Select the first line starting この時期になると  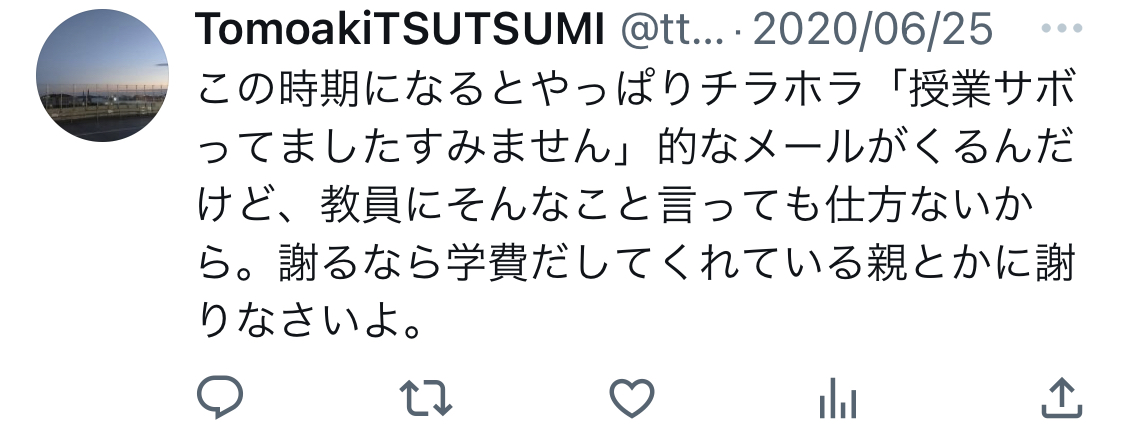click(x=636, y=90)
